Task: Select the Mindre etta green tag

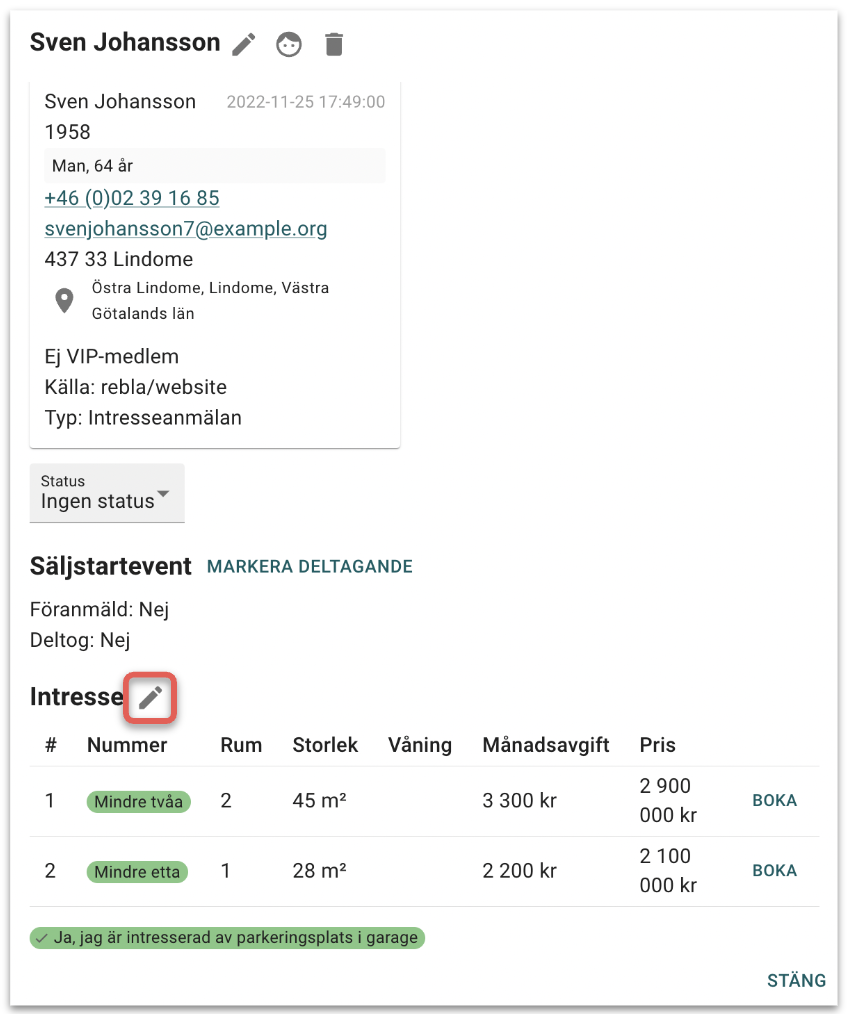Action: pos(138,871)
